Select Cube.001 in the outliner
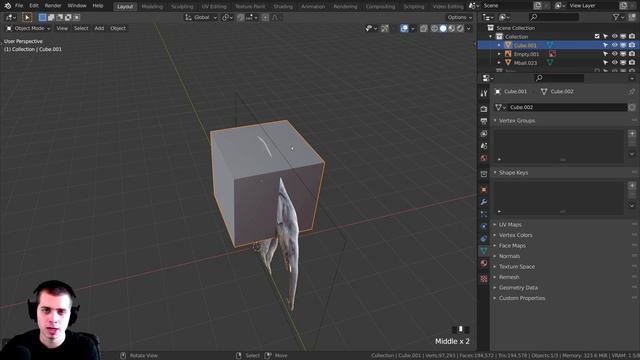Image resolution: width=640 pixels, height=360 pixels. click(525, 45)
